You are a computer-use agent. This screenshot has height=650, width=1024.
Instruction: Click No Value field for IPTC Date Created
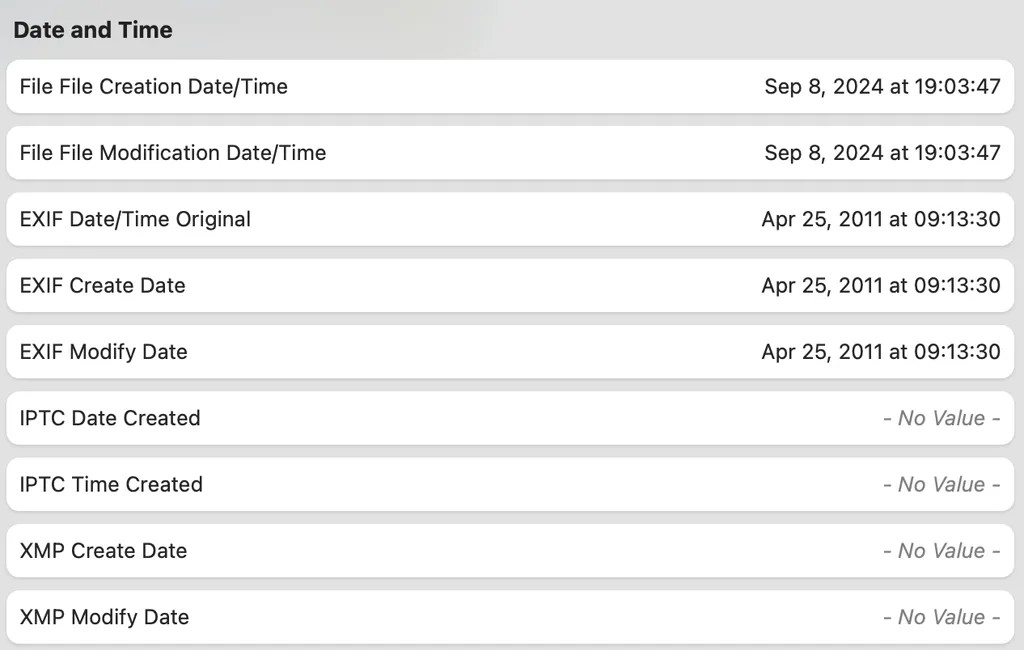point(941,418)
